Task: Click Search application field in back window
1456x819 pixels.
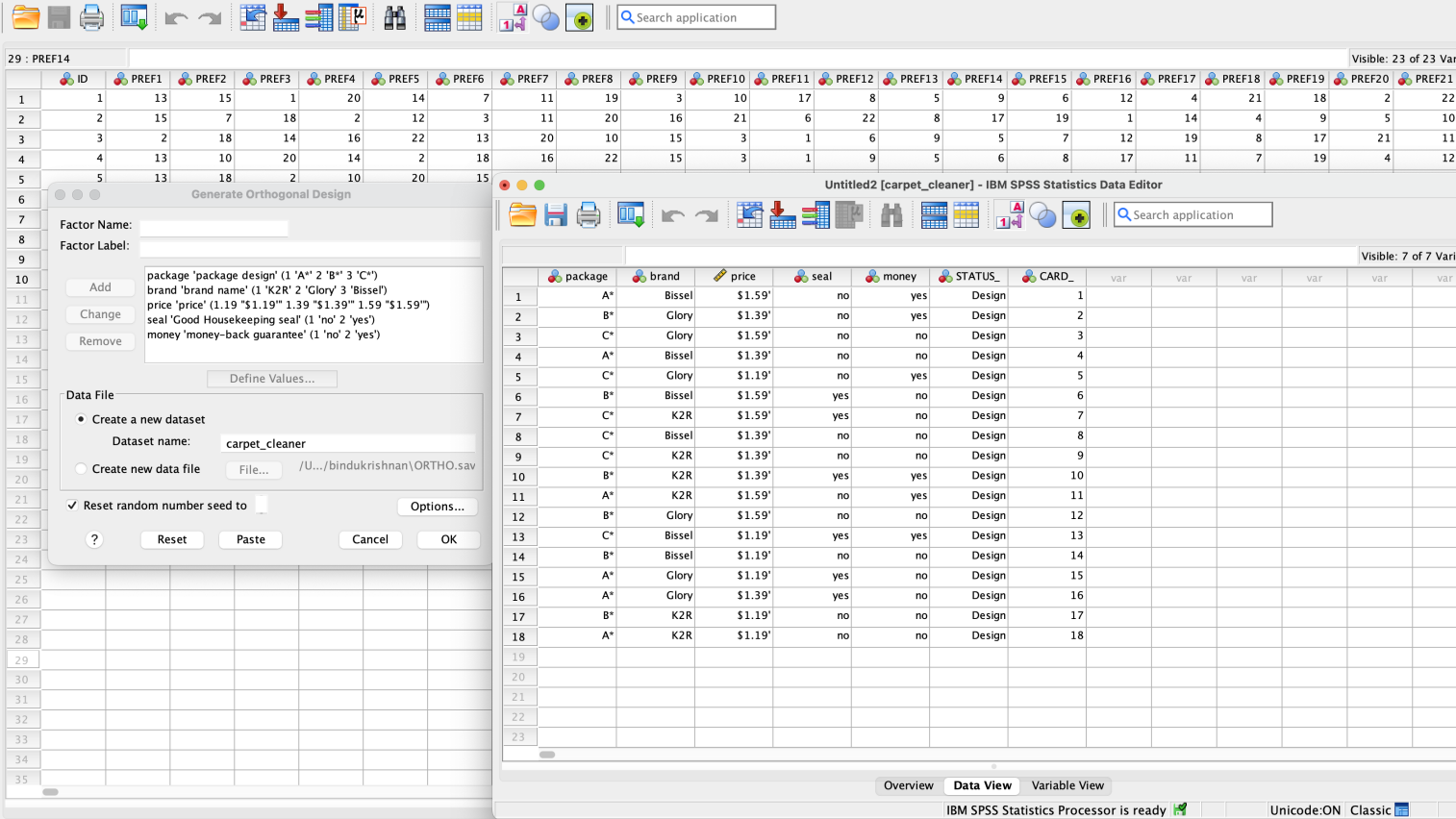Action: pos(696,17)
